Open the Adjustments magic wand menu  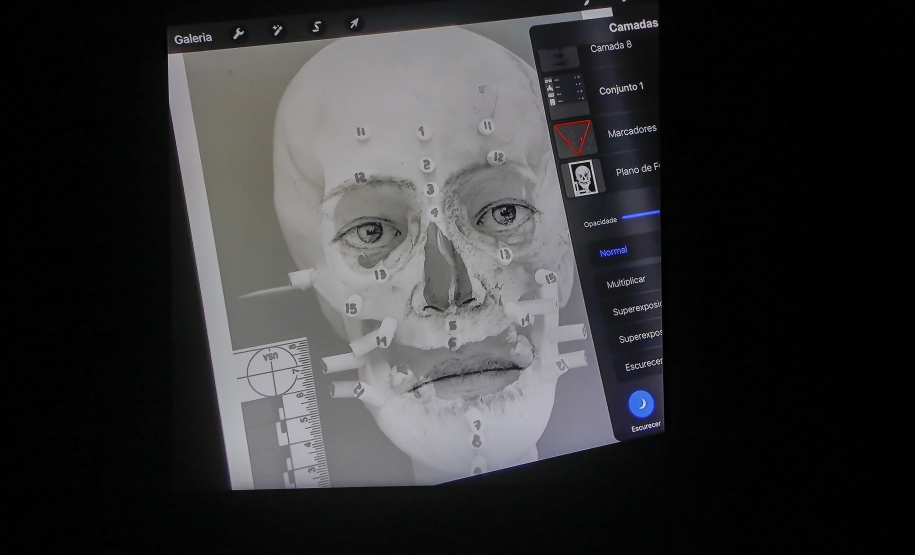[277, 31]
